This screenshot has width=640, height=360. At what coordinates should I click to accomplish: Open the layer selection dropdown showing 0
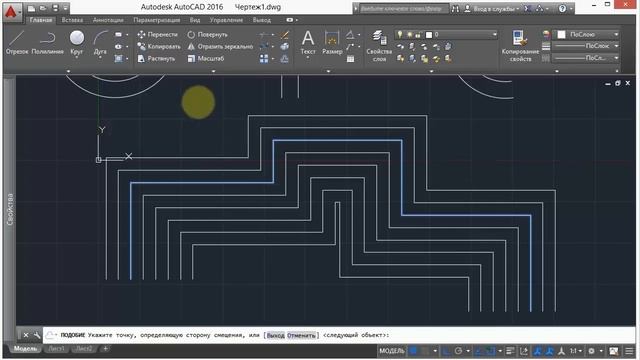(x=446, y=35)
